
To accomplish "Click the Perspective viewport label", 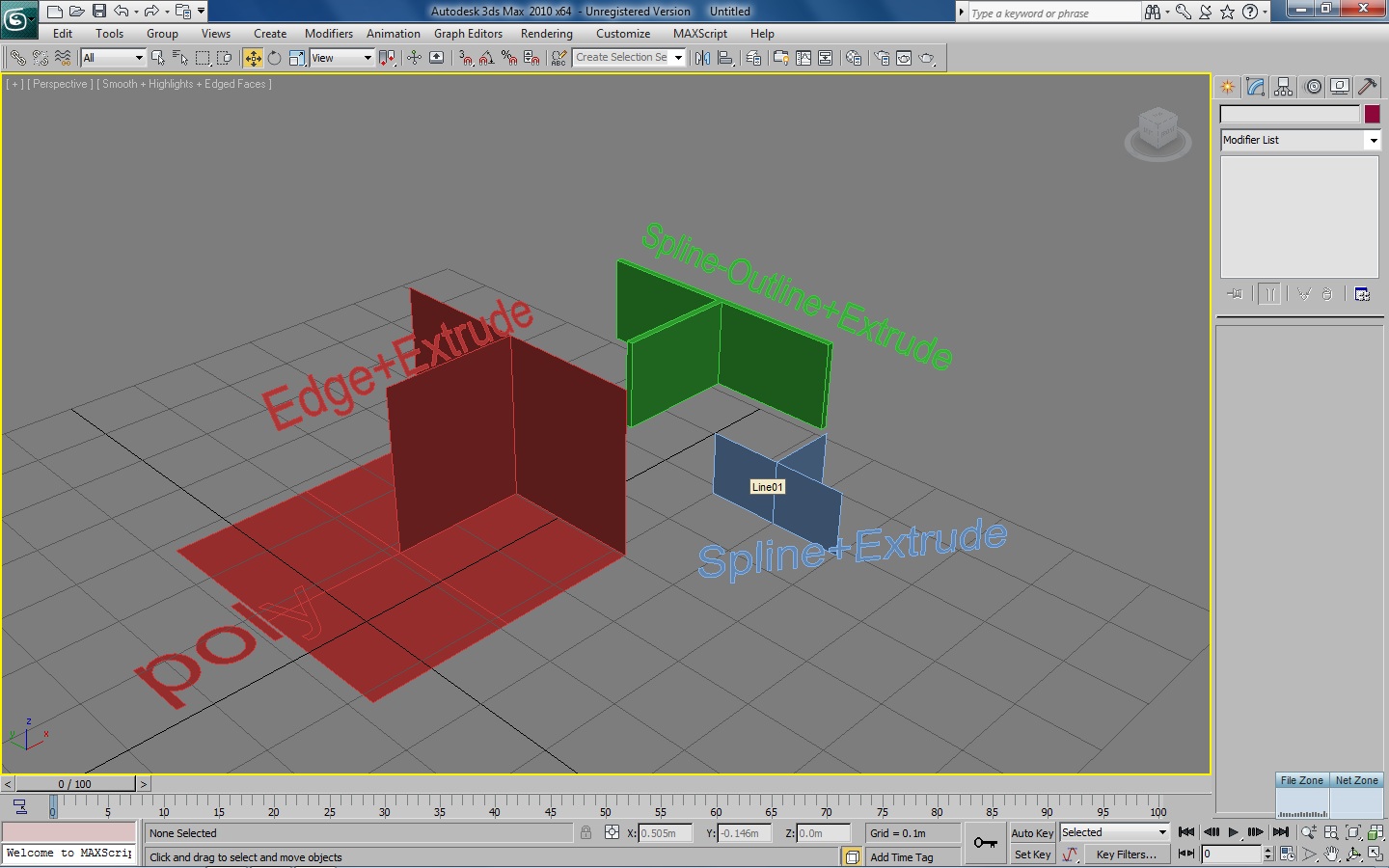I will coord(60,84).
